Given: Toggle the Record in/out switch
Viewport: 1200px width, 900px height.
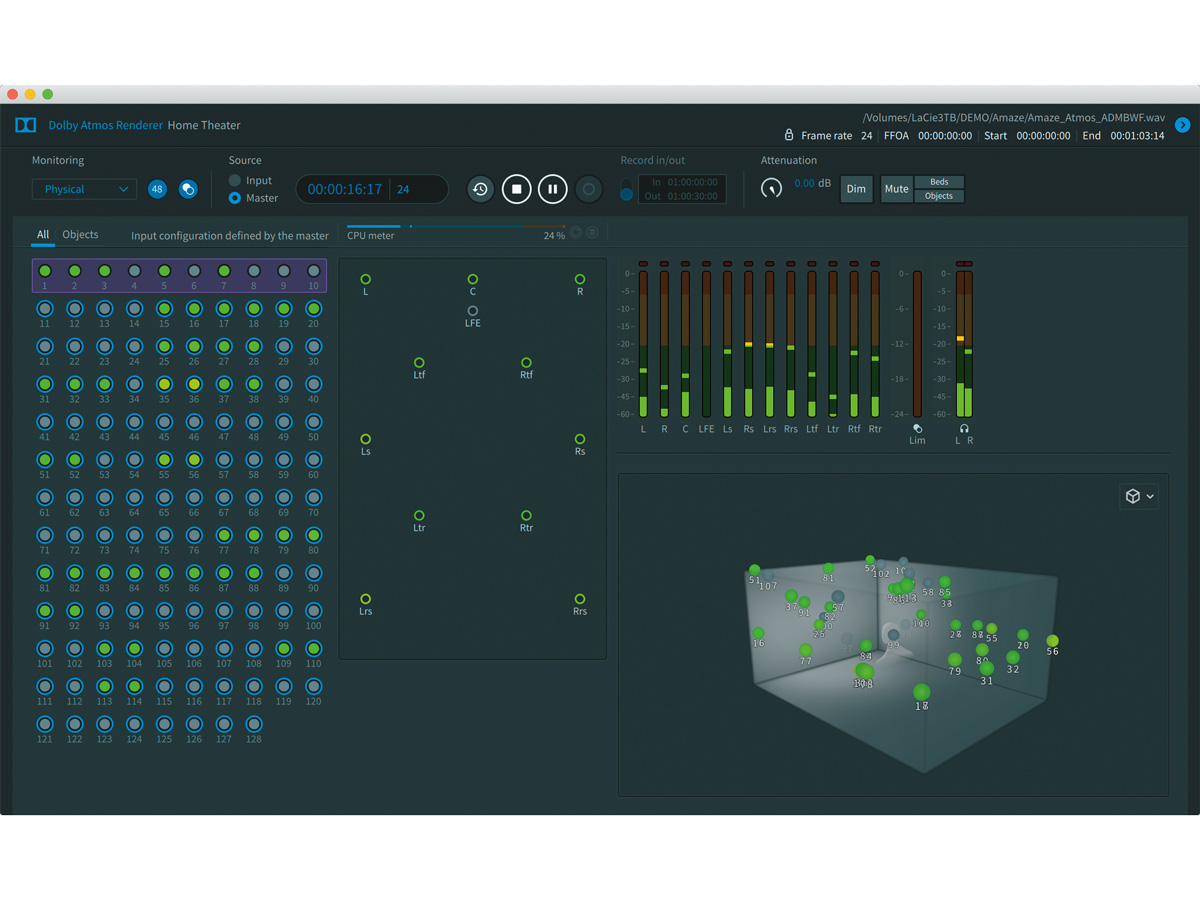Looking at the screenshot, I should coord(626,188).
